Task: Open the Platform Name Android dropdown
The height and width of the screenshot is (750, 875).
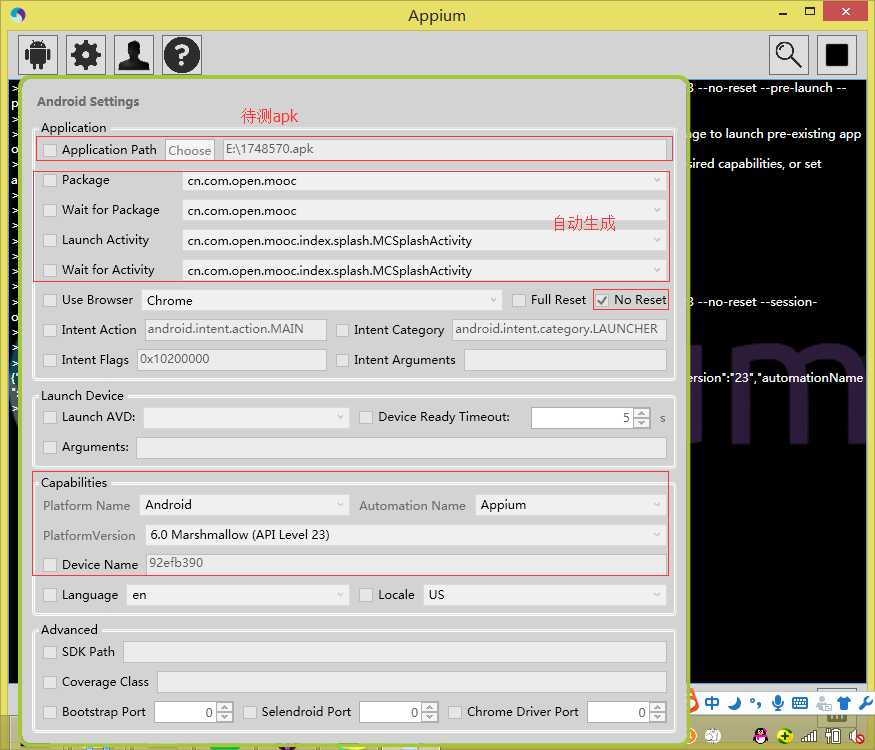Action: click(244, 505)
